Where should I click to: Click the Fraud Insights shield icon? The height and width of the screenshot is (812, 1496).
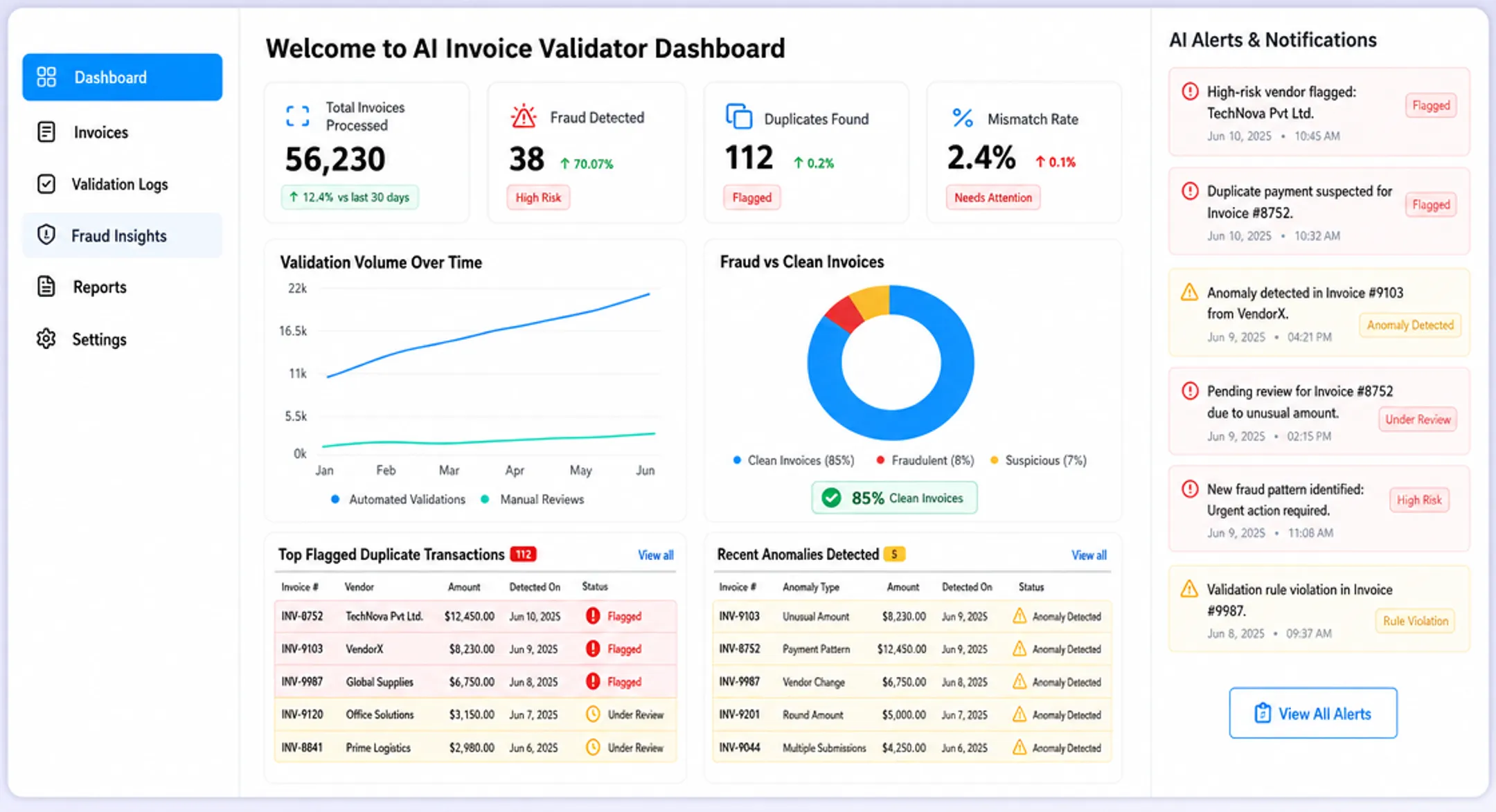(x=46, y=235)
